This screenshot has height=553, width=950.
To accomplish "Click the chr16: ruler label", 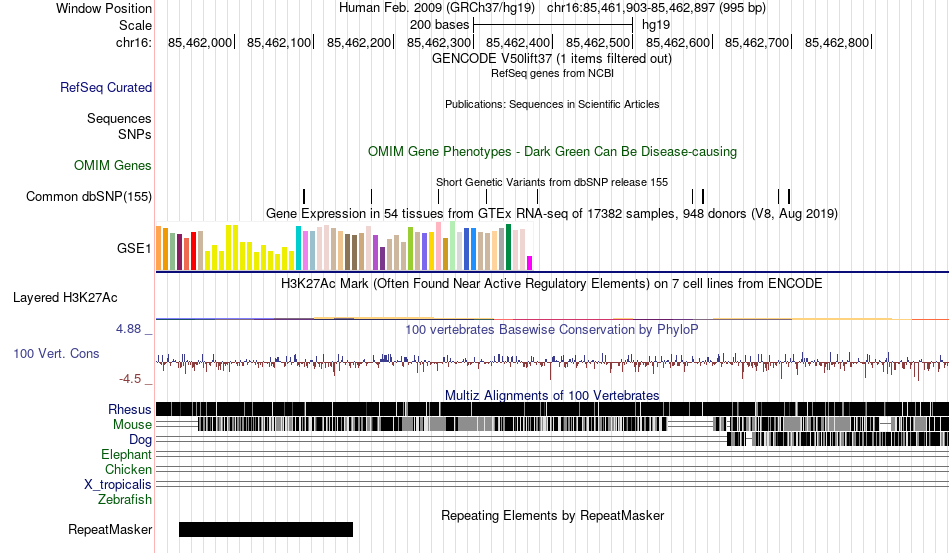I will coord(134,42).
